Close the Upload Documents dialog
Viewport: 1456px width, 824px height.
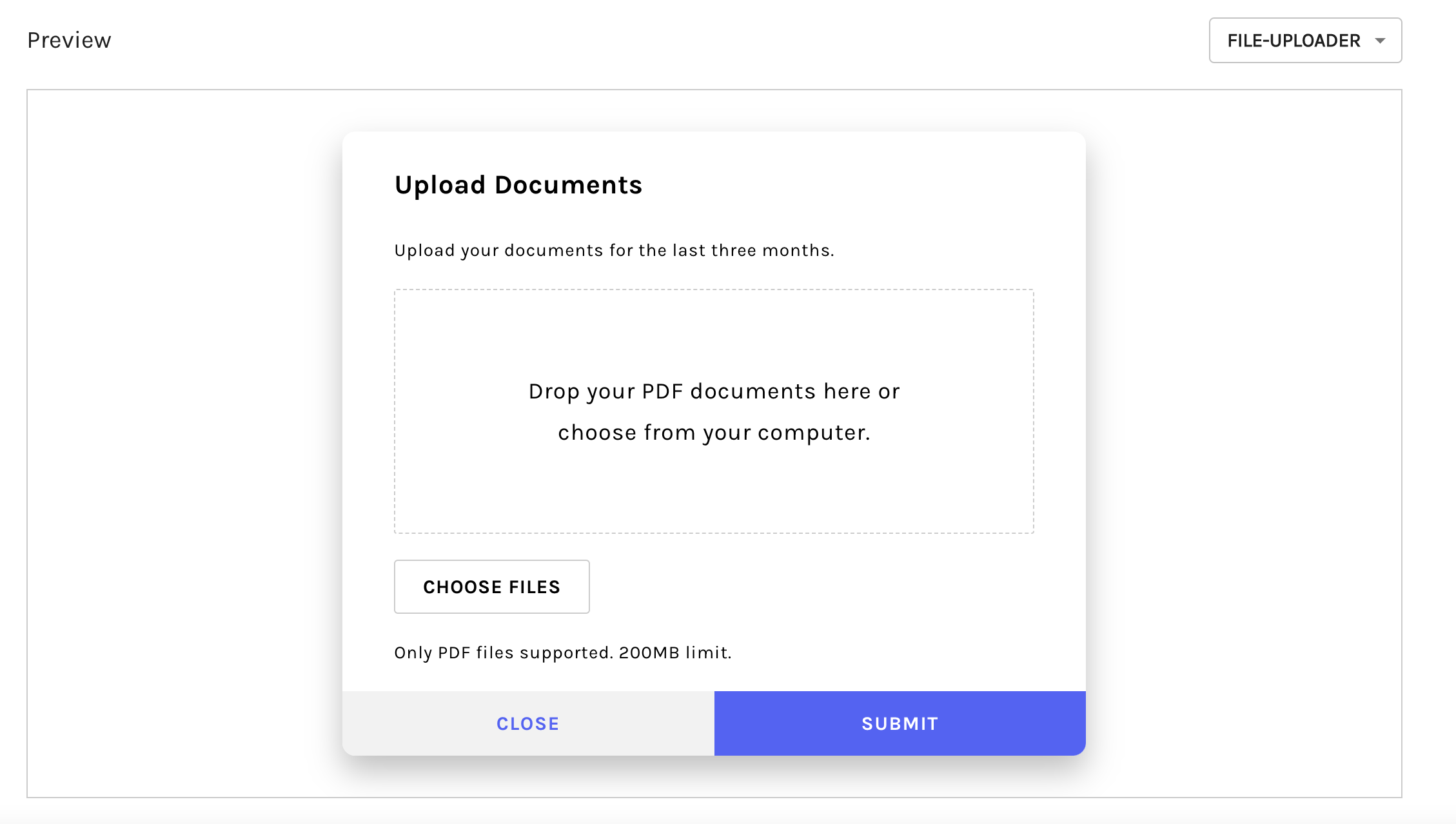point(528,723)
